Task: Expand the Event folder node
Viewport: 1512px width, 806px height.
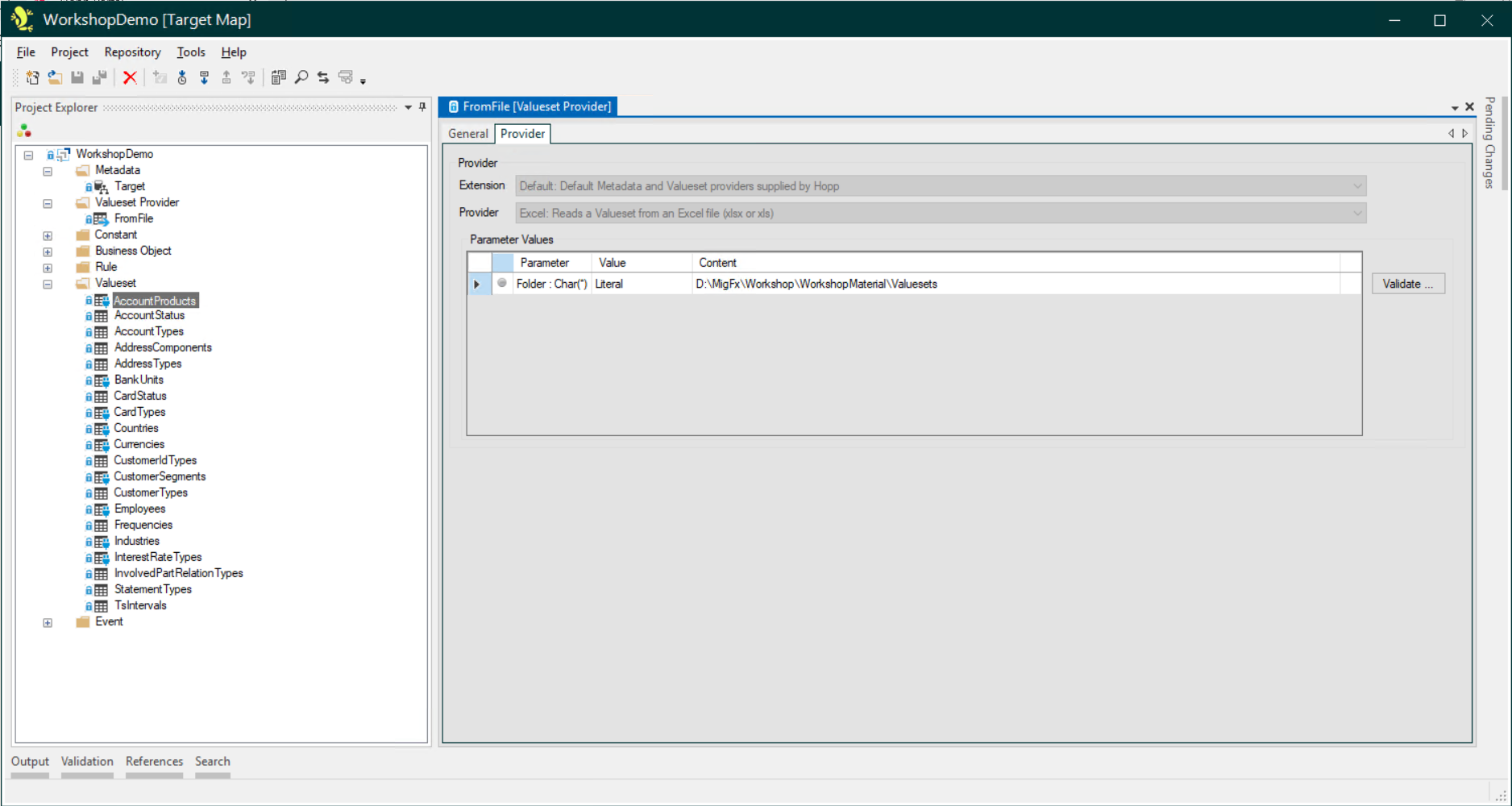Action: point(48,622)
